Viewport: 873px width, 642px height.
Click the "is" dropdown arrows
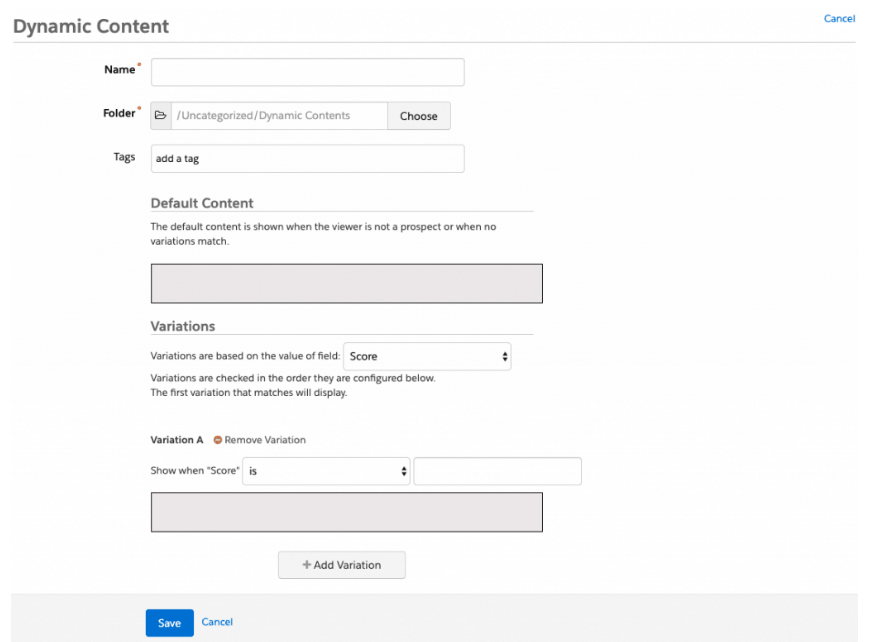[x=404, y=471]
